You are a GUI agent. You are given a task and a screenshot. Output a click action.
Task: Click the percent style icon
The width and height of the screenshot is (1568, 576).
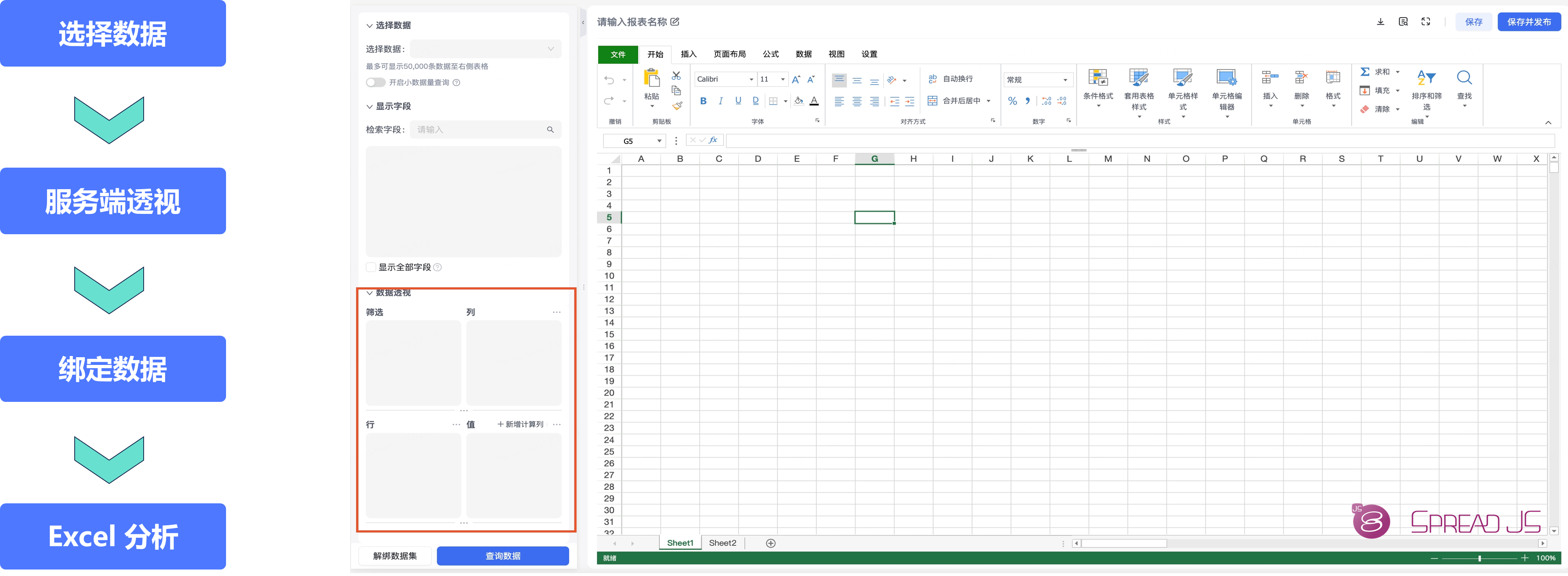pyautogui.click(x=1012, y=101)
